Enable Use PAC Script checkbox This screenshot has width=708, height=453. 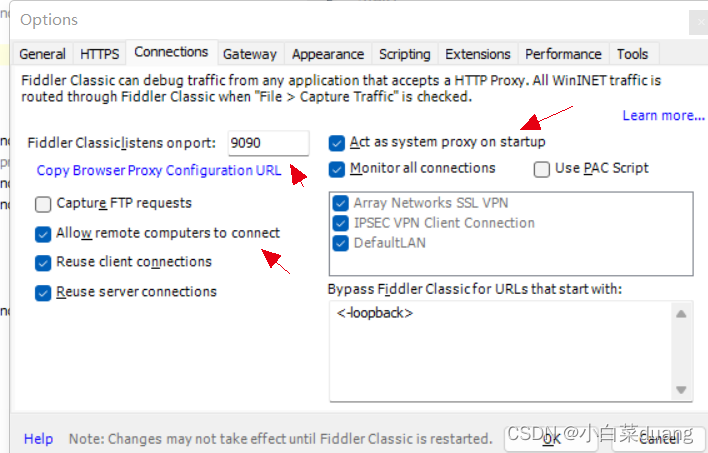(541, 169)
